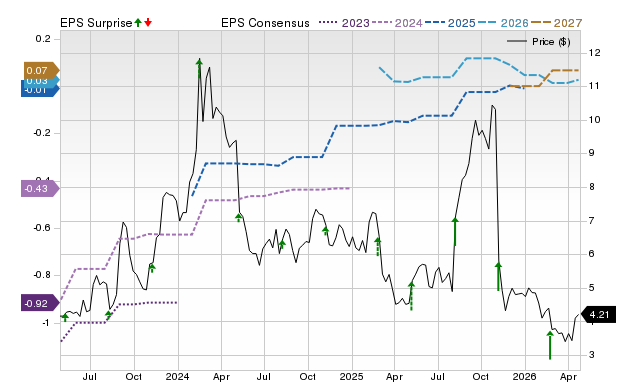Click the 5 label on the price axis
This screenshot has width=640, height=382.
point(592,288)
